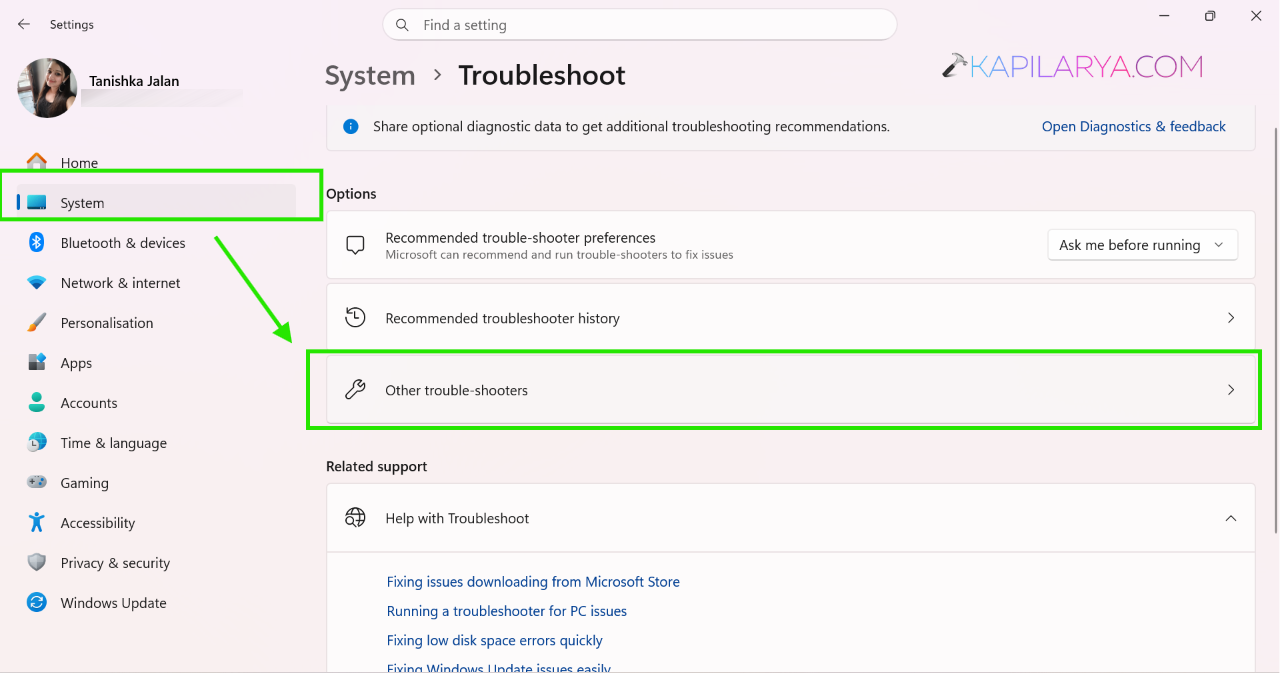Click the Gaming controller icon
Image resolution: width=1280 pixels, height=673 pixels.
[37, 482]
